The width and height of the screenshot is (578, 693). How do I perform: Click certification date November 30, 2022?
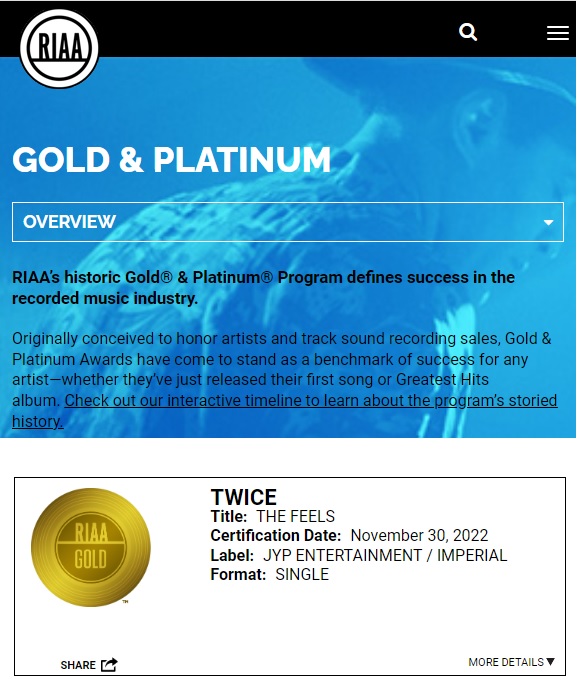[x=419, y=535]
